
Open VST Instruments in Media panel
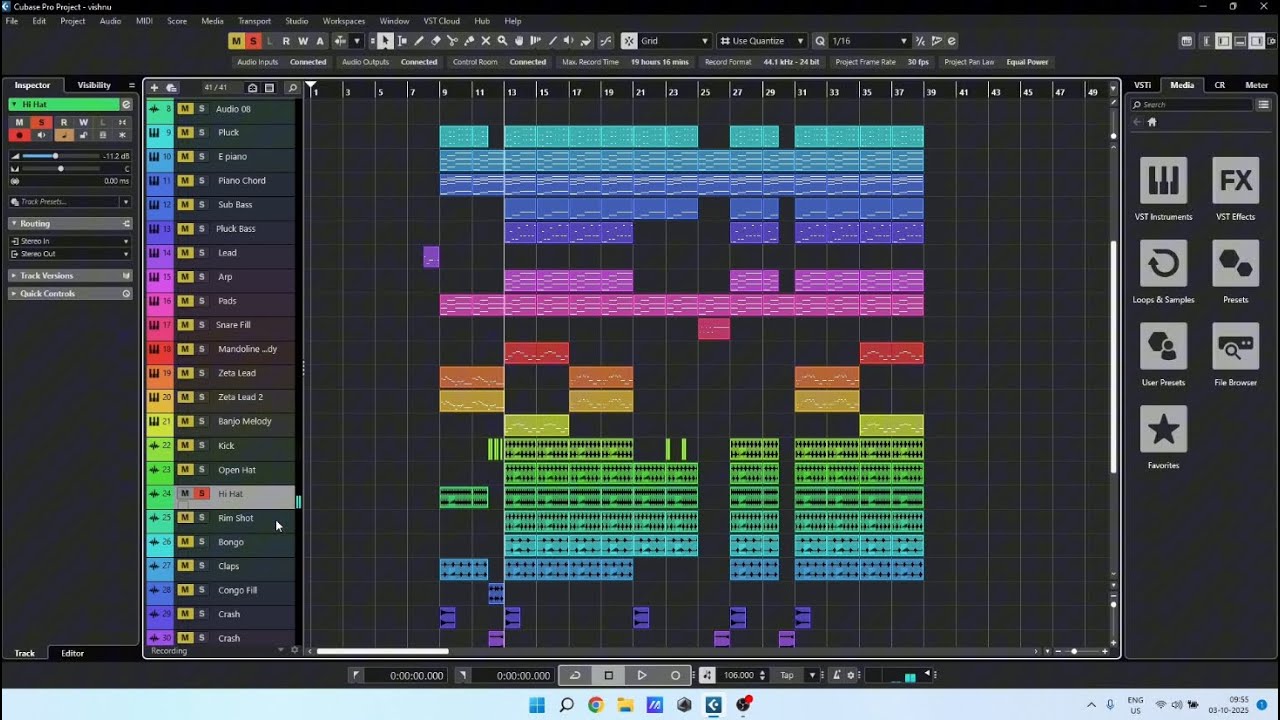(1163, 189)
